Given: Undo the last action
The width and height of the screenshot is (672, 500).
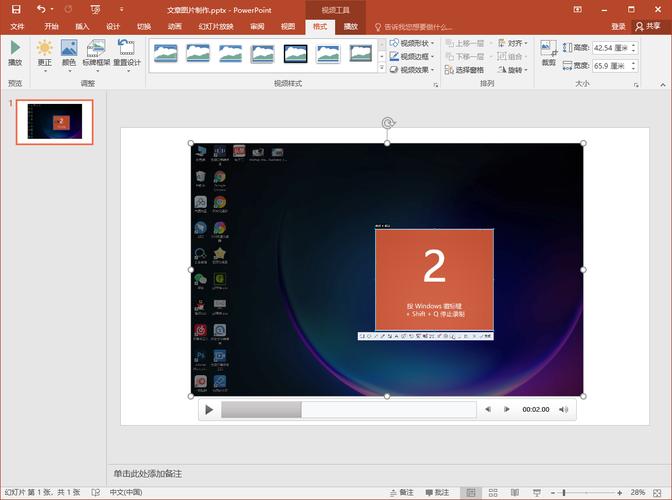Looking at the screenshot, I should (41, 9).
